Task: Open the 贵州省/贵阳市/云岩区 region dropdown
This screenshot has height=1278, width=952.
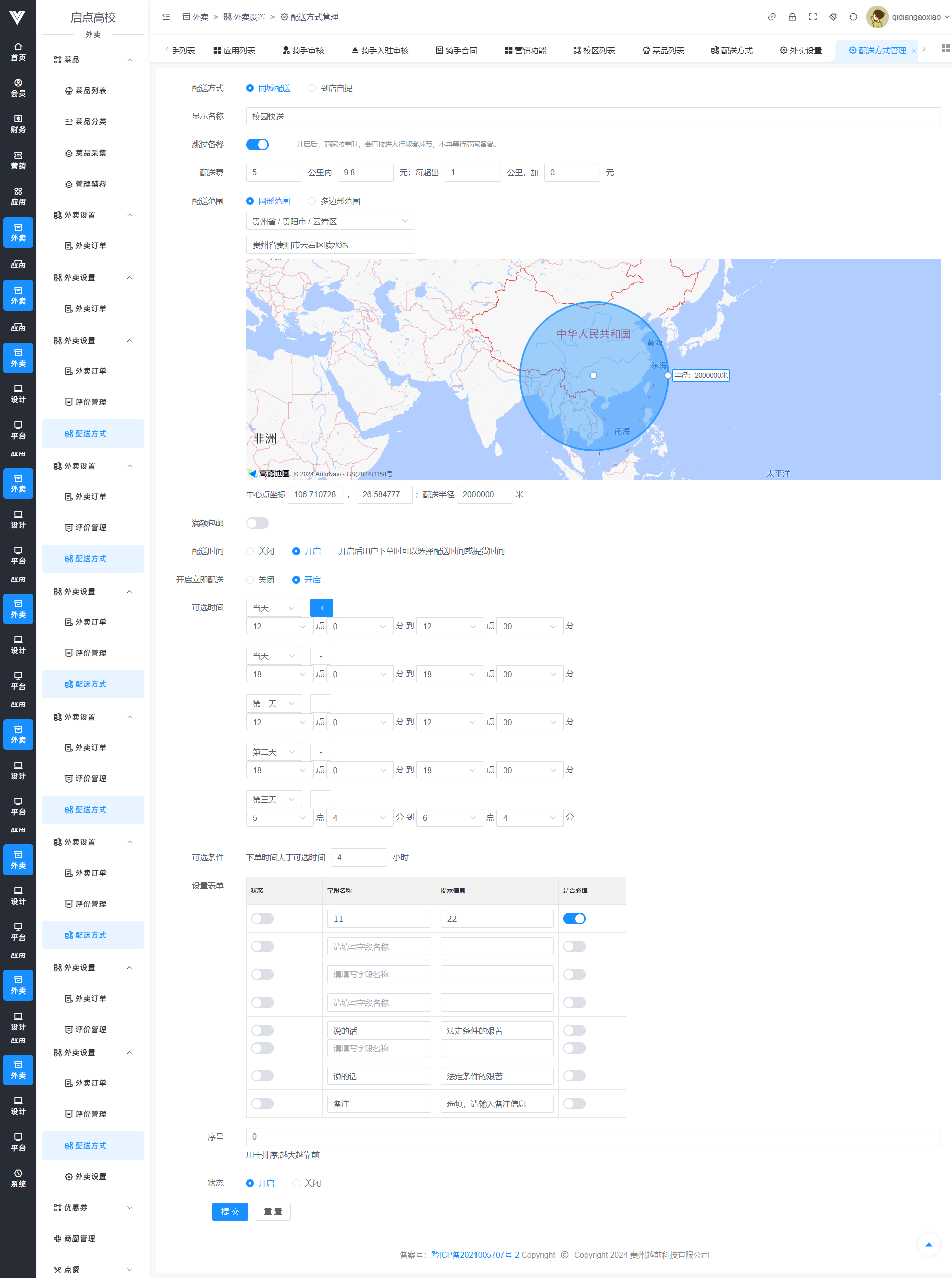Action: coord(330,221)
